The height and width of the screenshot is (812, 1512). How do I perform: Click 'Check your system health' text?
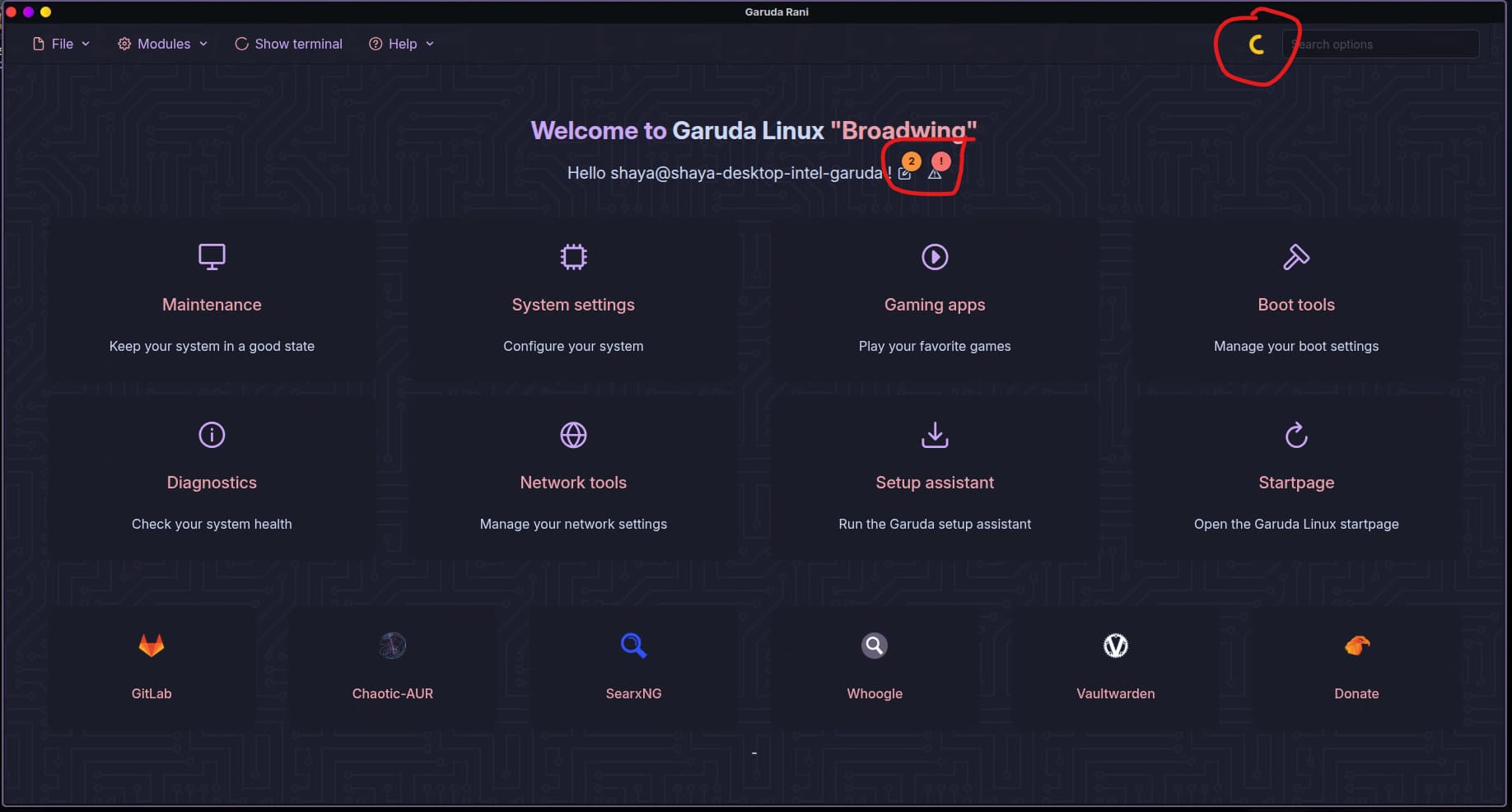click(x=212, y=524)
